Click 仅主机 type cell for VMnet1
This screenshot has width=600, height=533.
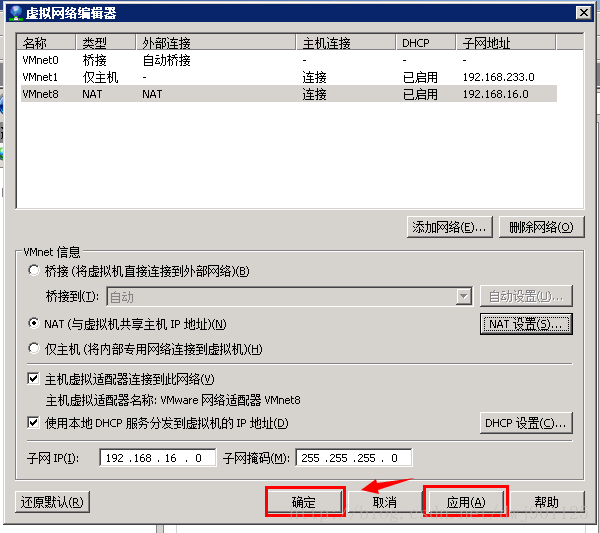coord(100,77)
